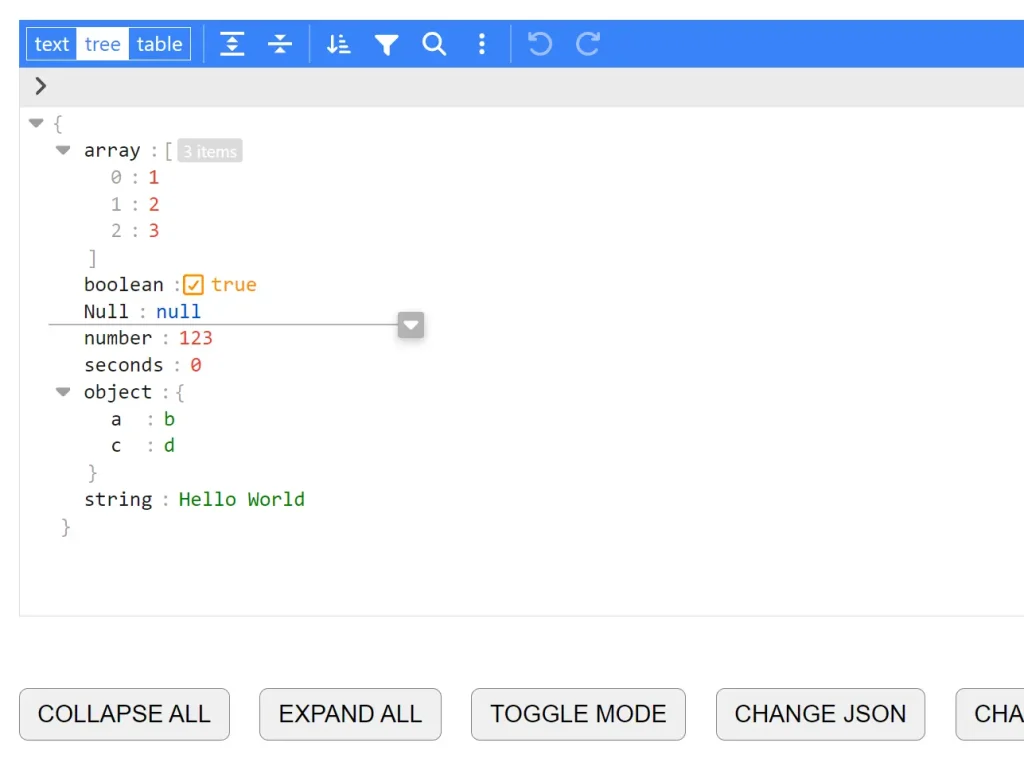Collapse the array node triangle
1024x766 pixels.
click(63, 150)
